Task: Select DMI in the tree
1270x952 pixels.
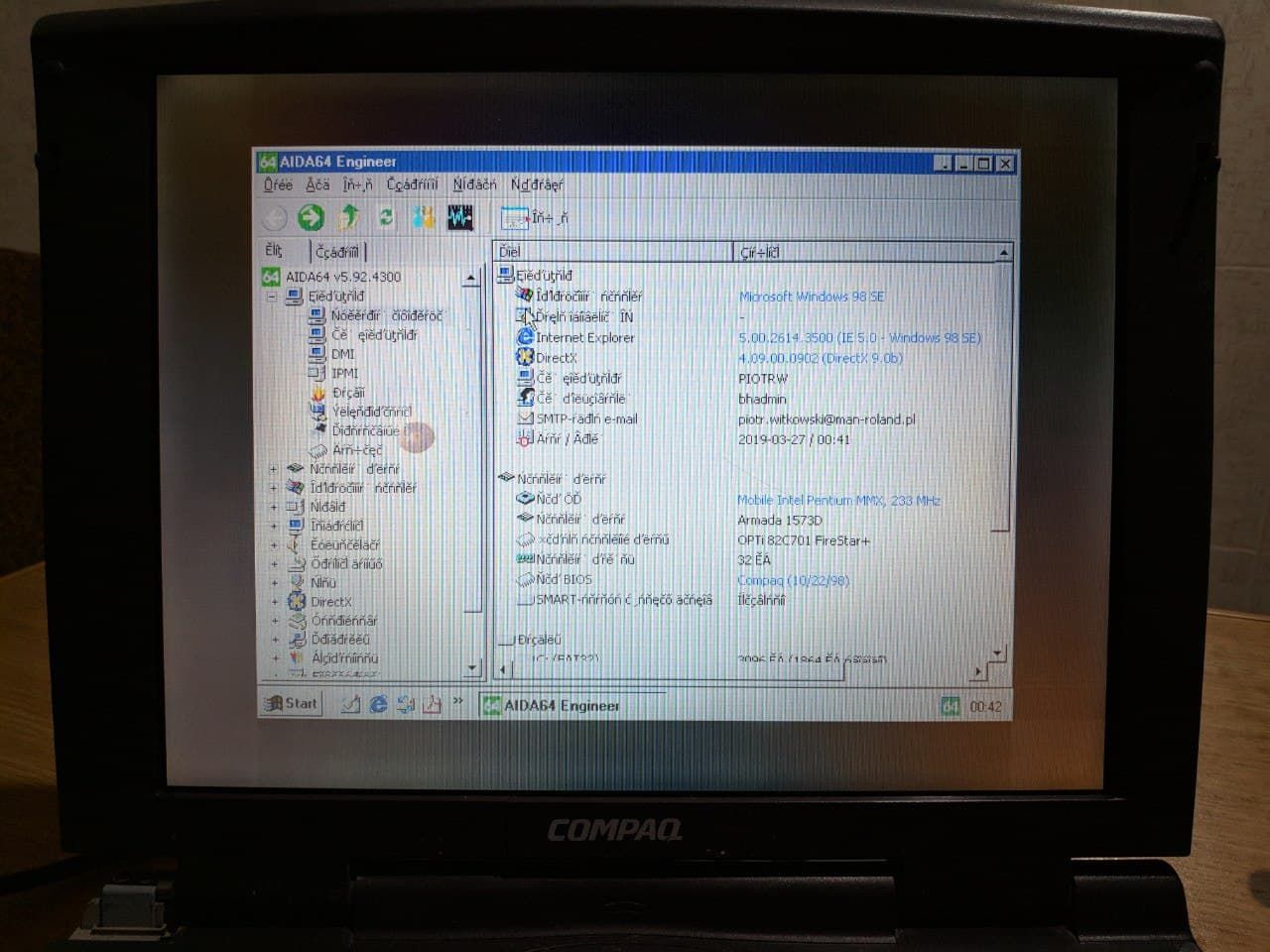Action: click(x=342, y=354)
